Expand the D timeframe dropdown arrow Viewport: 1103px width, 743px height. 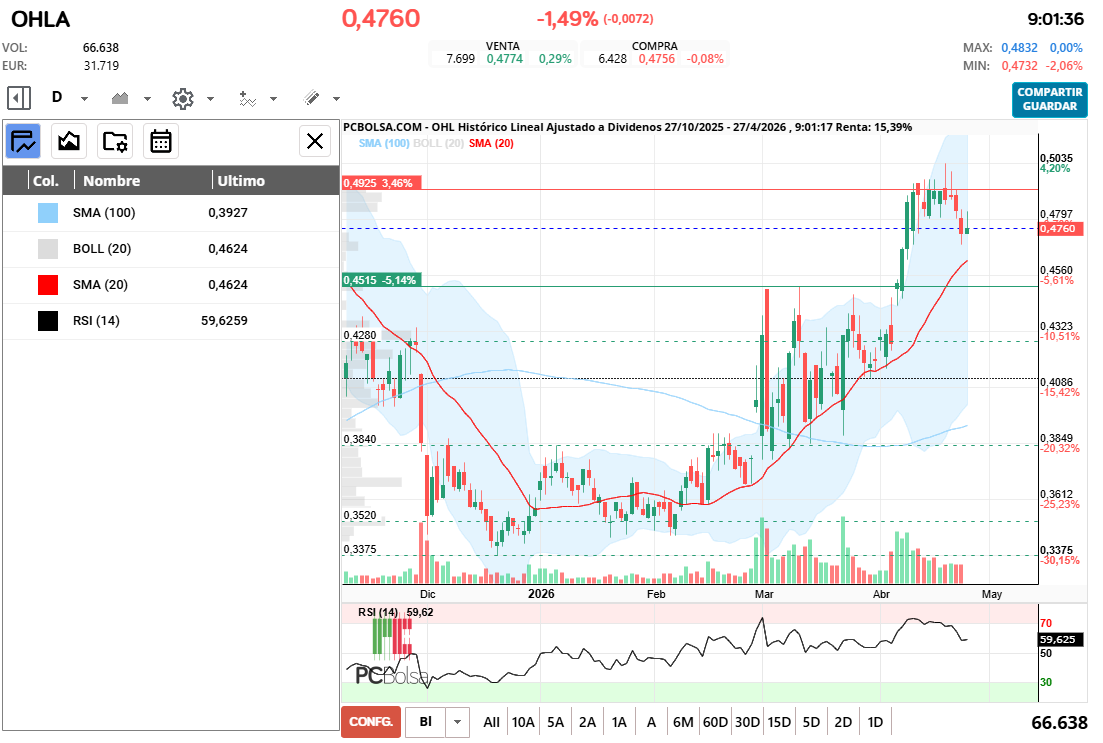[84, 99]
